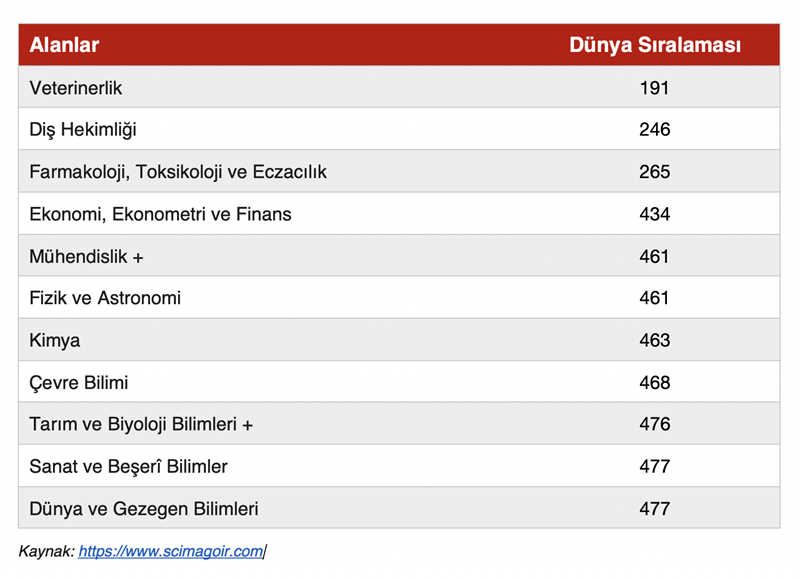The width and height of the screenshot is (800, 579).
Task: Select Dünya ve Gezegen Bilimleri cell
Action: (144, 508)
